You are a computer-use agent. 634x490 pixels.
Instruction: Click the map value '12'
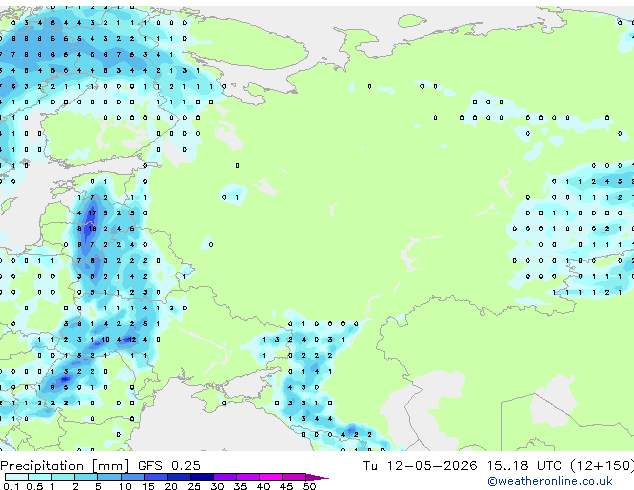coord(132,340)
